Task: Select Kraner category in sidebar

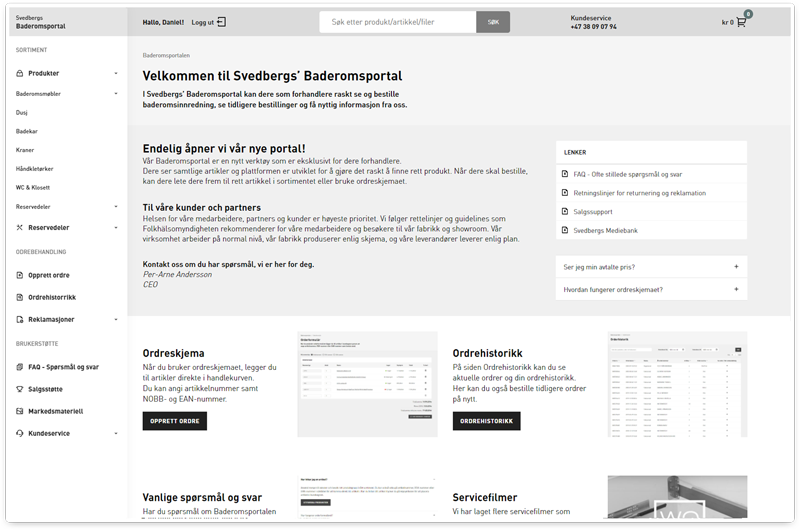Action: point(25,150)
